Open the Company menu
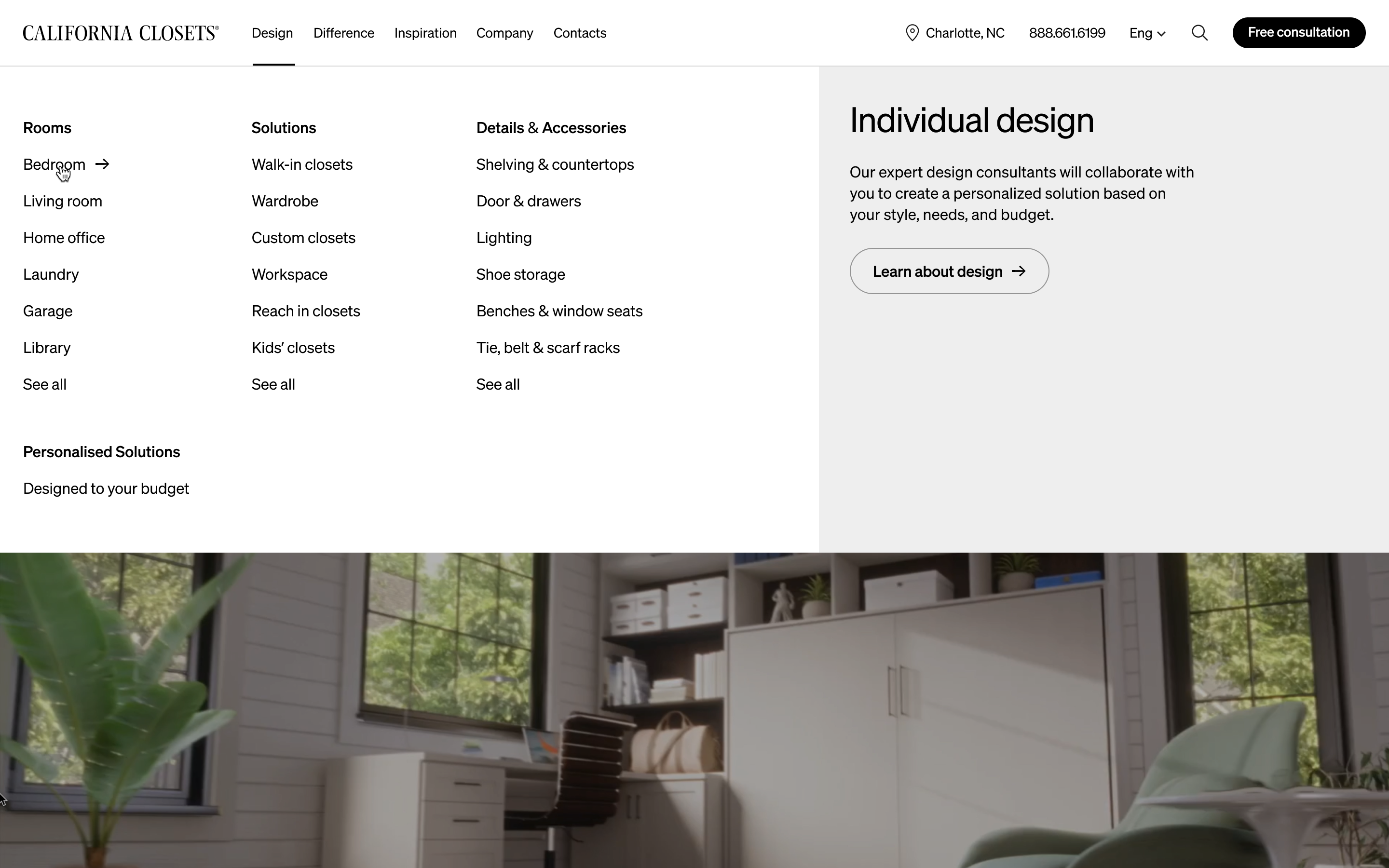 [504, 33]
